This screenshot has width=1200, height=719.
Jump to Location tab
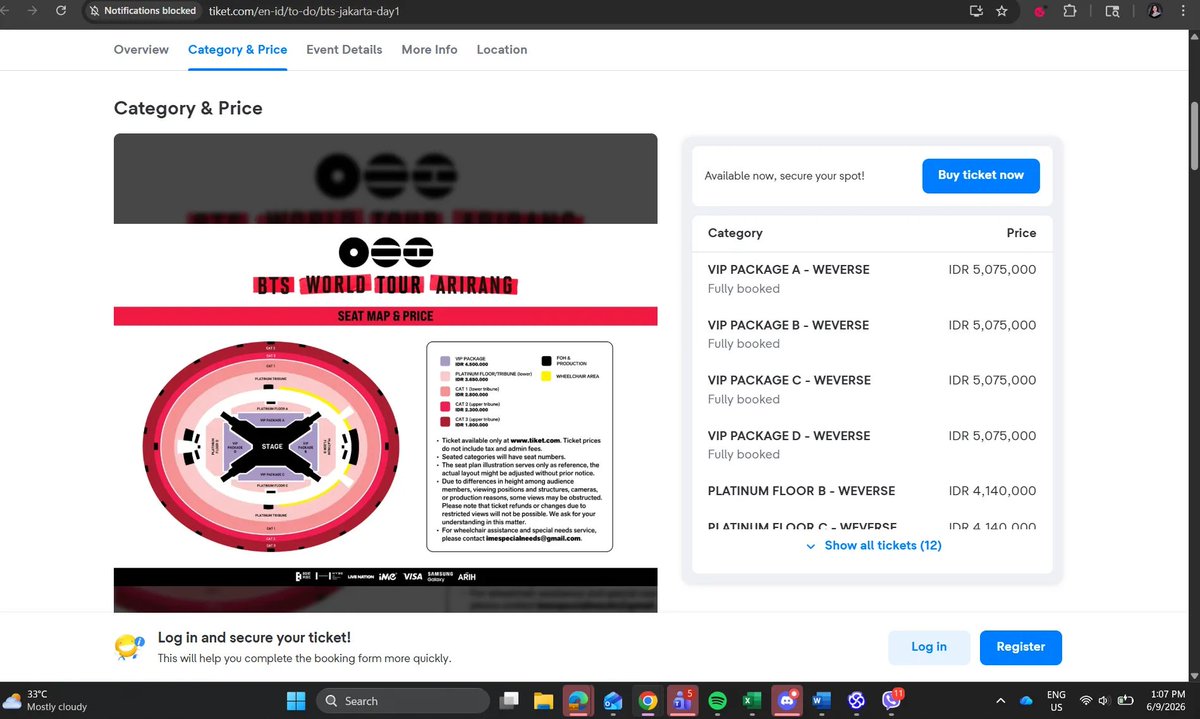(x=502, y=49)
